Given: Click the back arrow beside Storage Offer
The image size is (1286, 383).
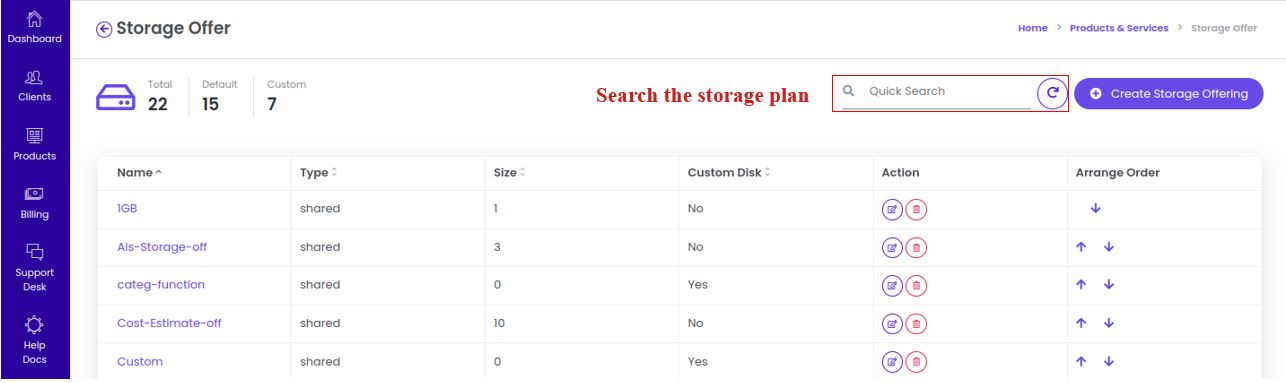Looking at the screenshot, I should click(104, 29).
